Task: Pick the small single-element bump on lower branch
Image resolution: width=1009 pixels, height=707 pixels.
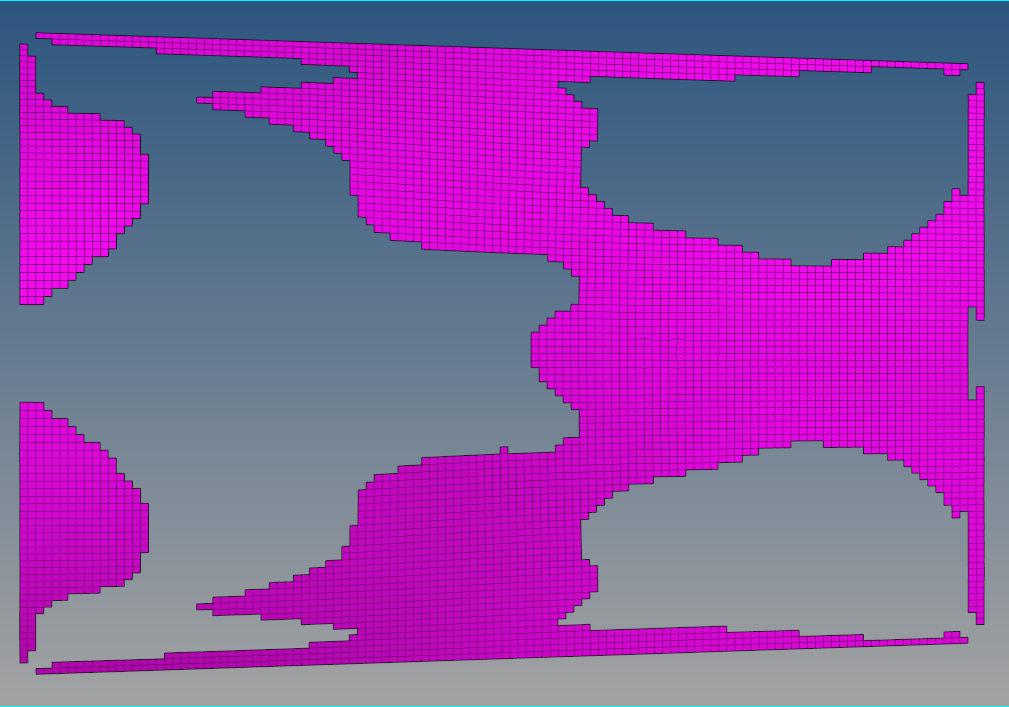Action: pos(504,451)
